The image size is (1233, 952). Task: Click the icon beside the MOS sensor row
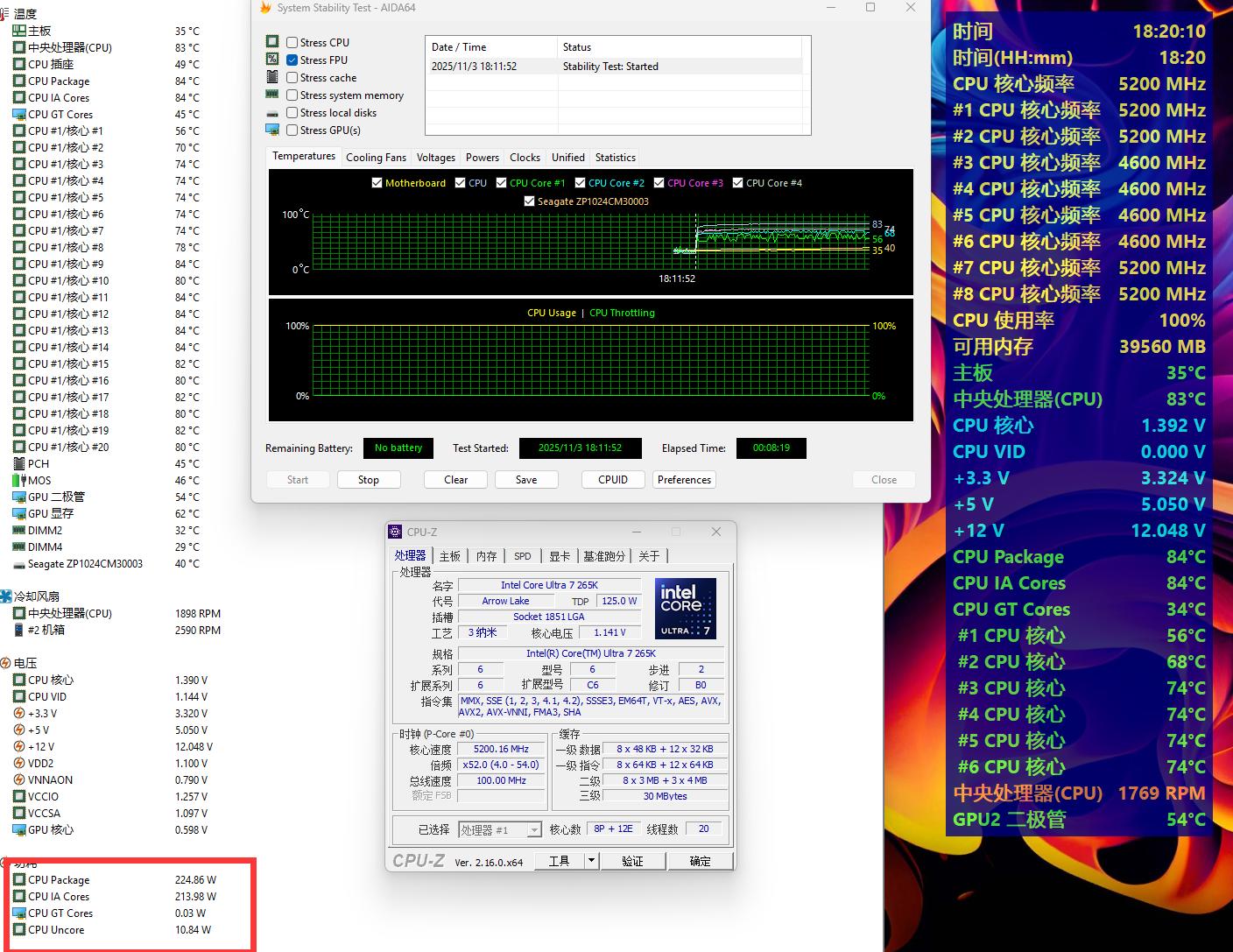pyautogui.click(x=19, y=480)
